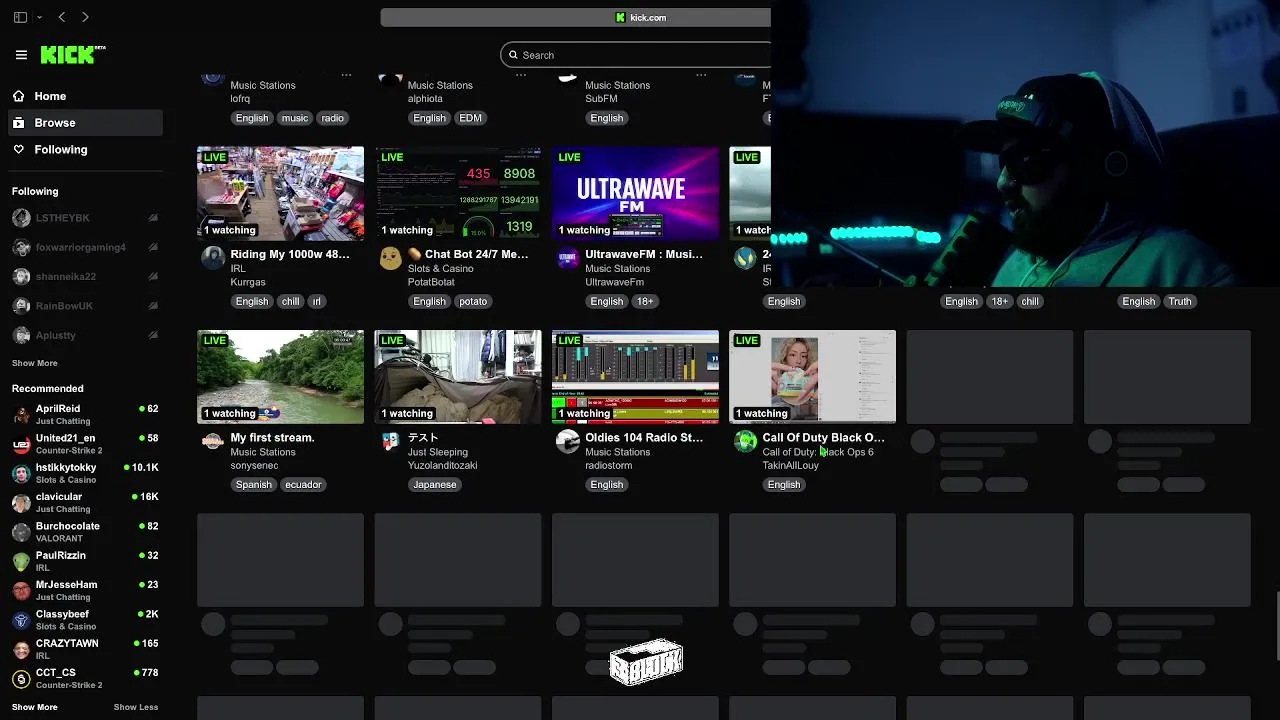This screenshot has height=720, width=1280.
Task: Open recommended channel United21_en
Action: coord(85,443)
